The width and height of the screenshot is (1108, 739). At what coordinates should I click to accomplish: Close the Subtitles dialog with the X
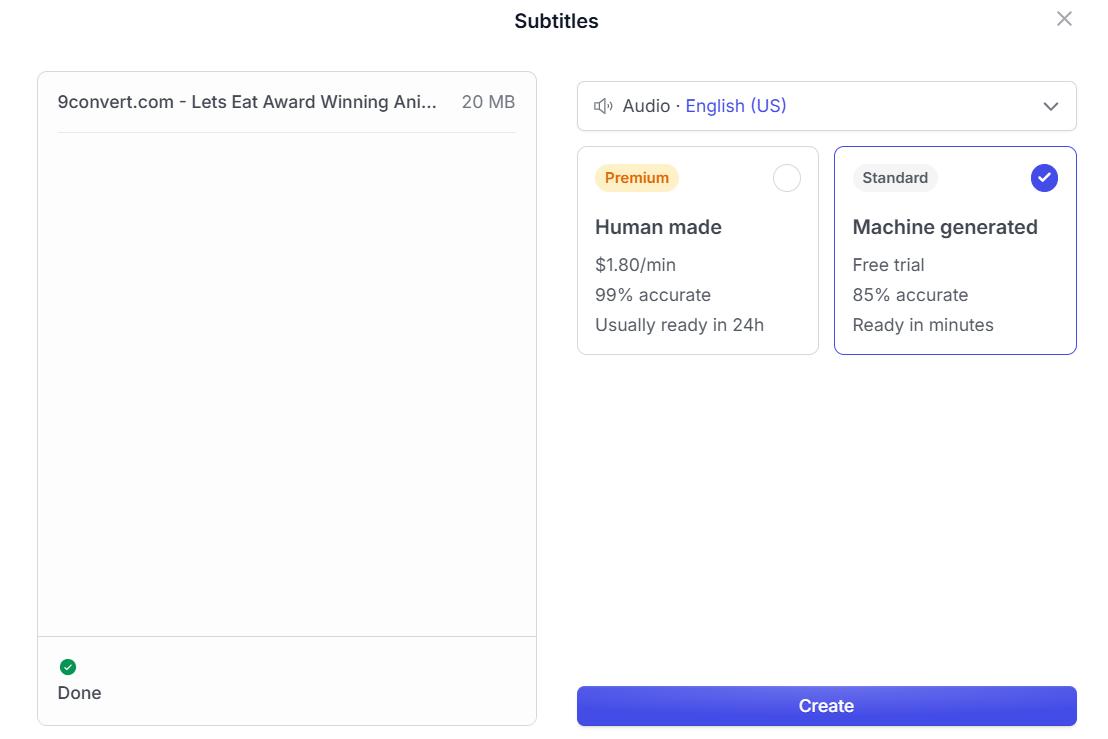(1063, 19)
